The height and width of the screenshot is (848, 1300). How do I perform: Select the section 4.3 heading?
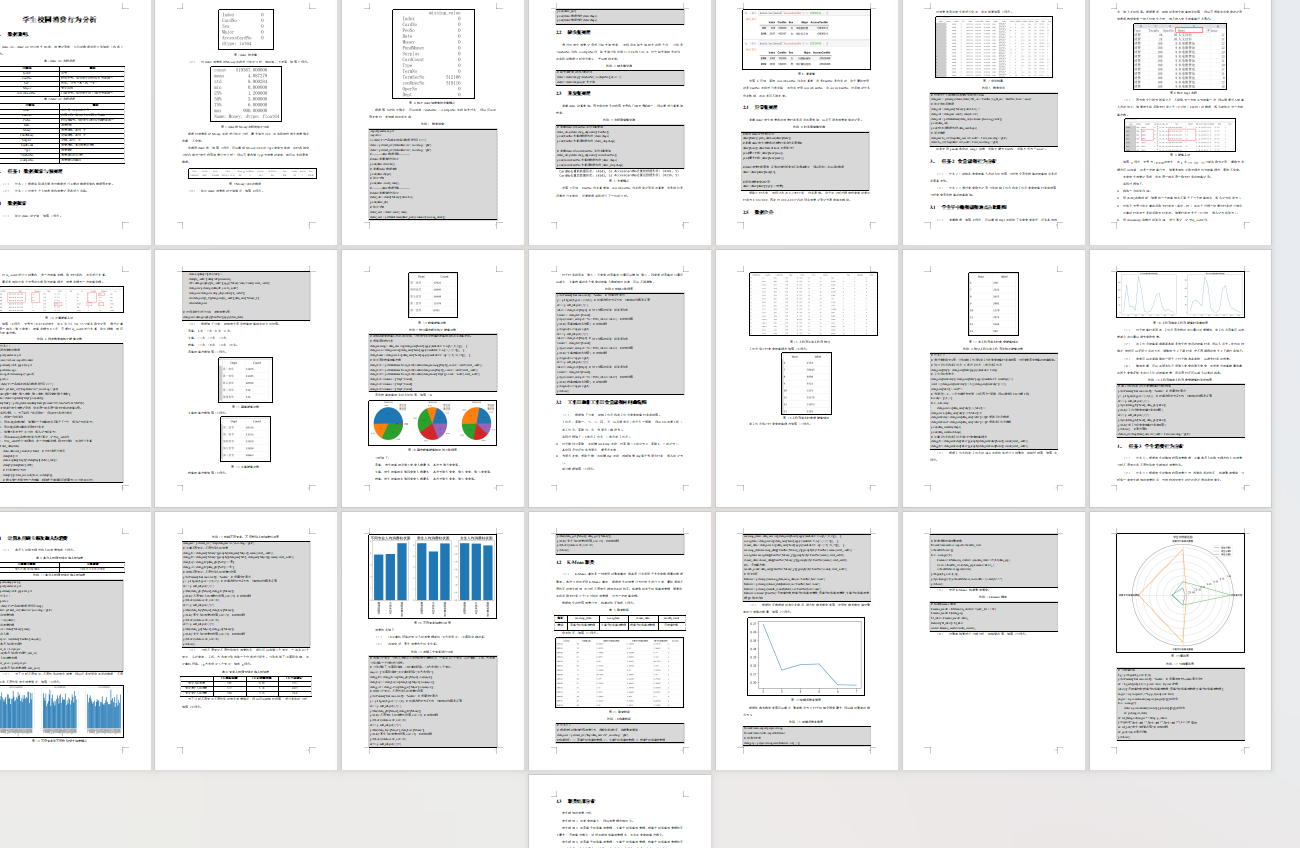coord(578,801)
